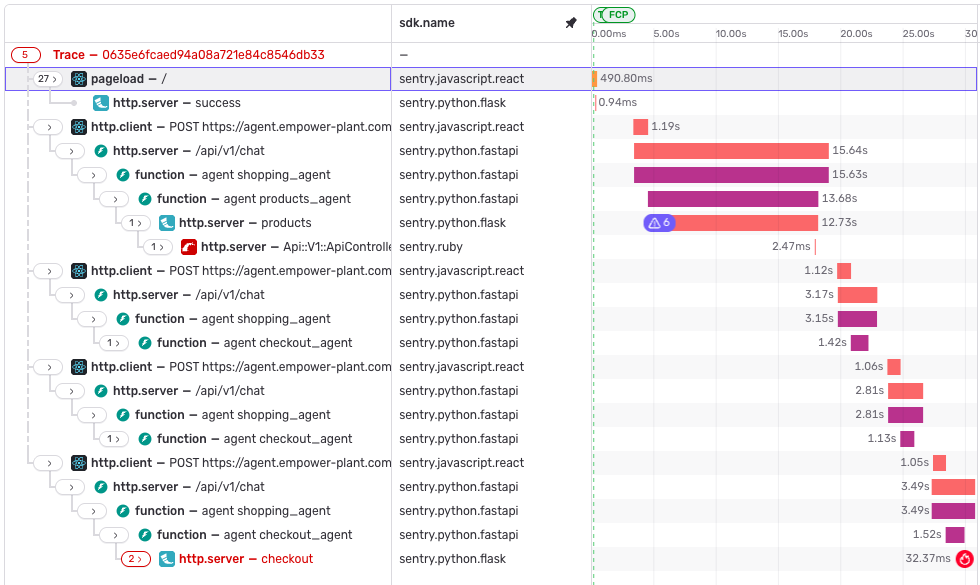Click the orange 490.80ms pageload bar
Viewport: 980px width, 585px height.
pyautogui.click(x=594, y=79)
